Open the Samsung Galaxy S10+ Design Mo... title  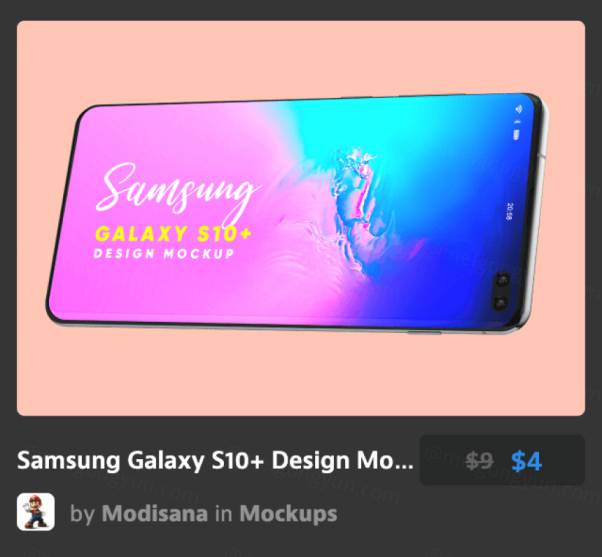coord(215,460)
